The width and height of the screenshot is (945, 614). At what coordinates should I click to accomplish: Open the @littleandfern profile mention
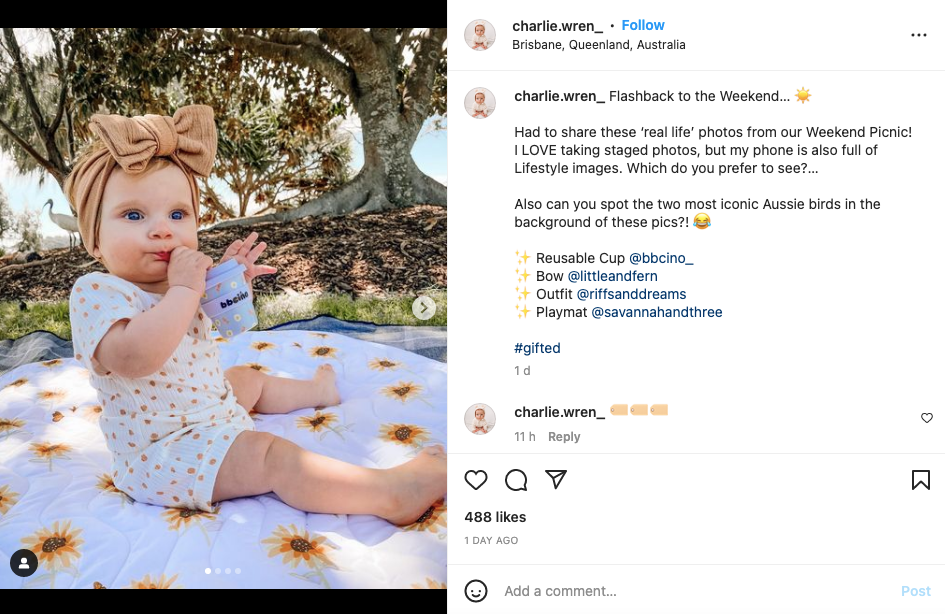(x=612, y=276)
